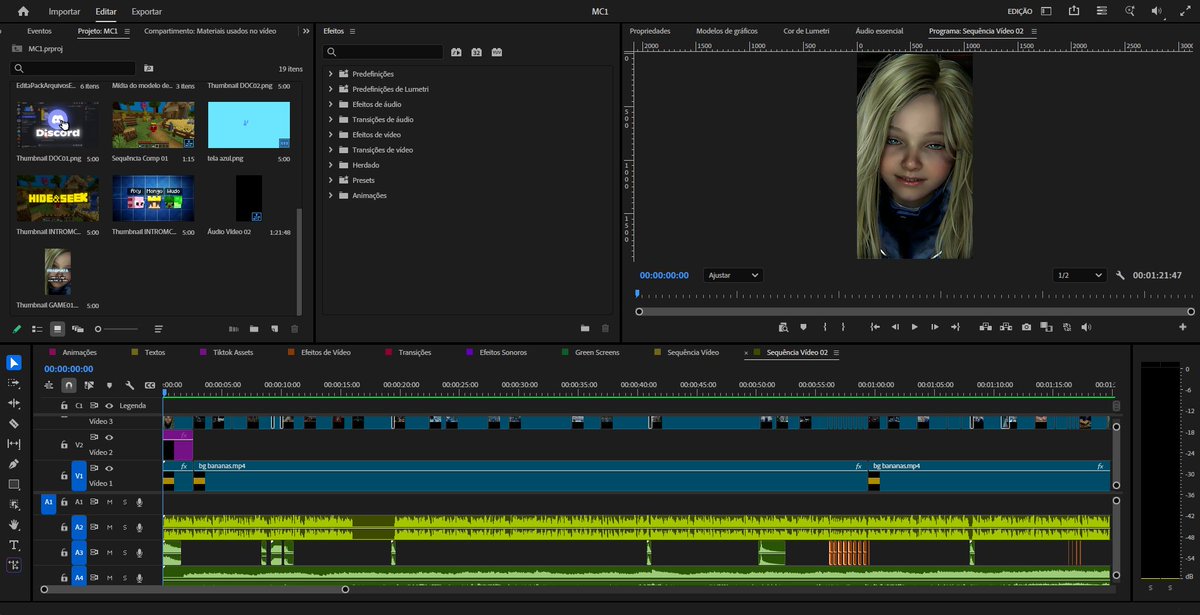The width and height of the screenshot is (1200, 615).
Task: Mute audio track A2
Action: [x=109, y=527]
